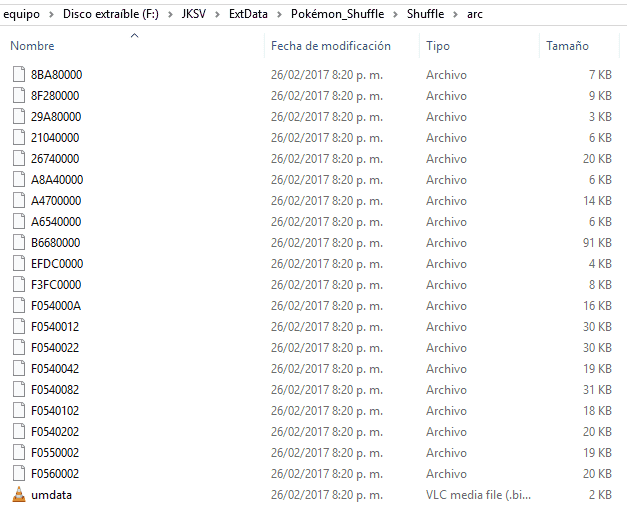The image size is (627, 515).
Task: Select file name EFDC0000
Action: [57, 264]
